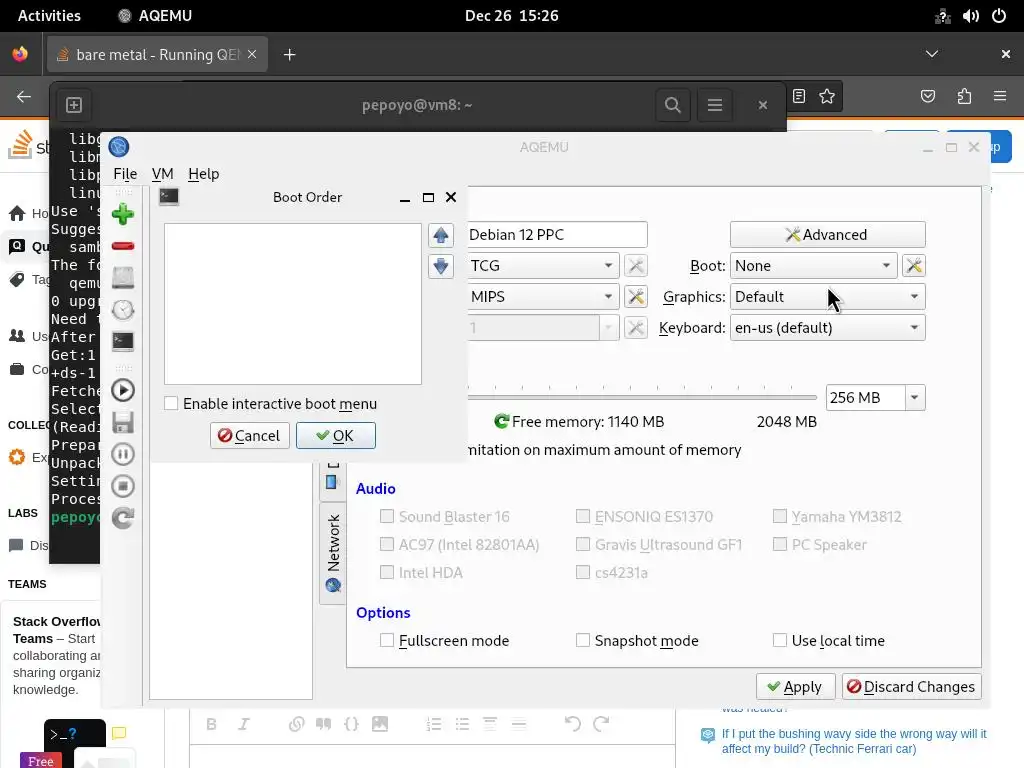
Task: Bookmark the page with the star icon
Action: [x=827, y=97]
